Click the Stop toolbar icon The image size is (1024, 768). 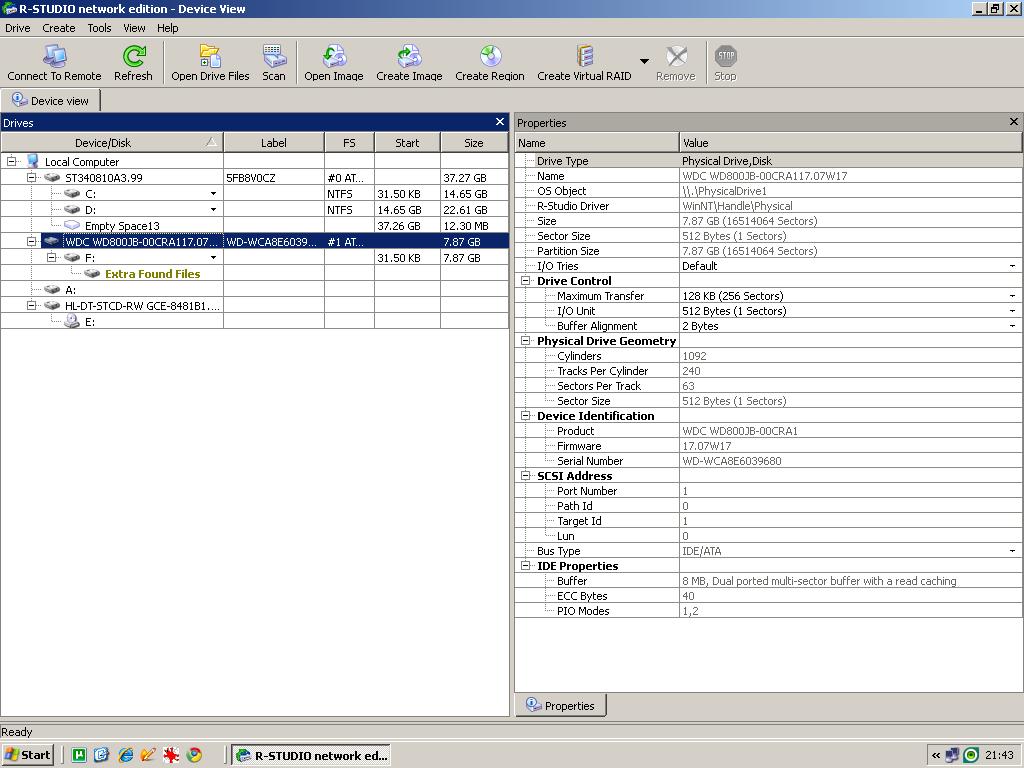tap(725, 63)
